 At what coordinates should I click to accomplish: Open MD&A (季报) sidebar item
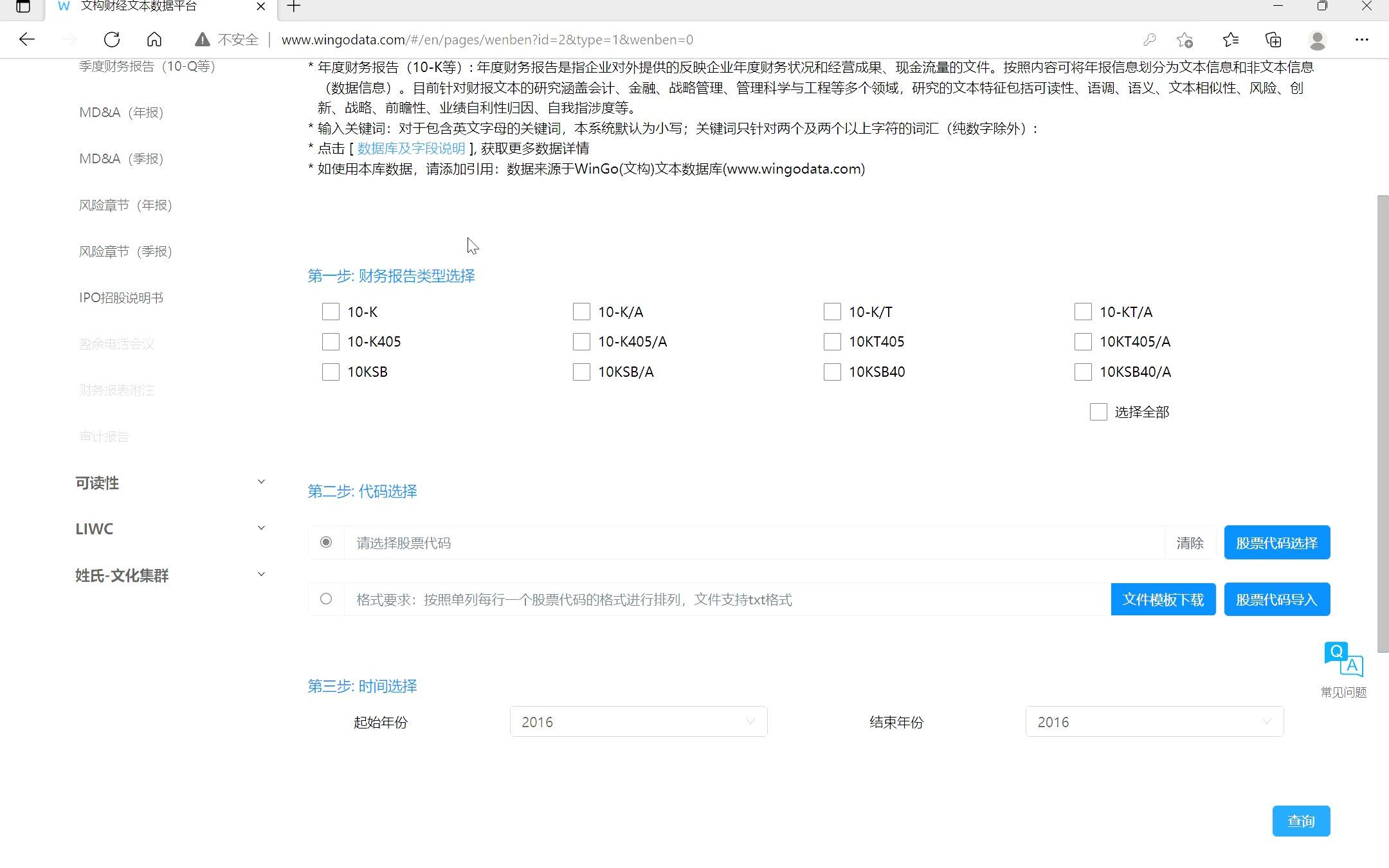tap(122, 159)
